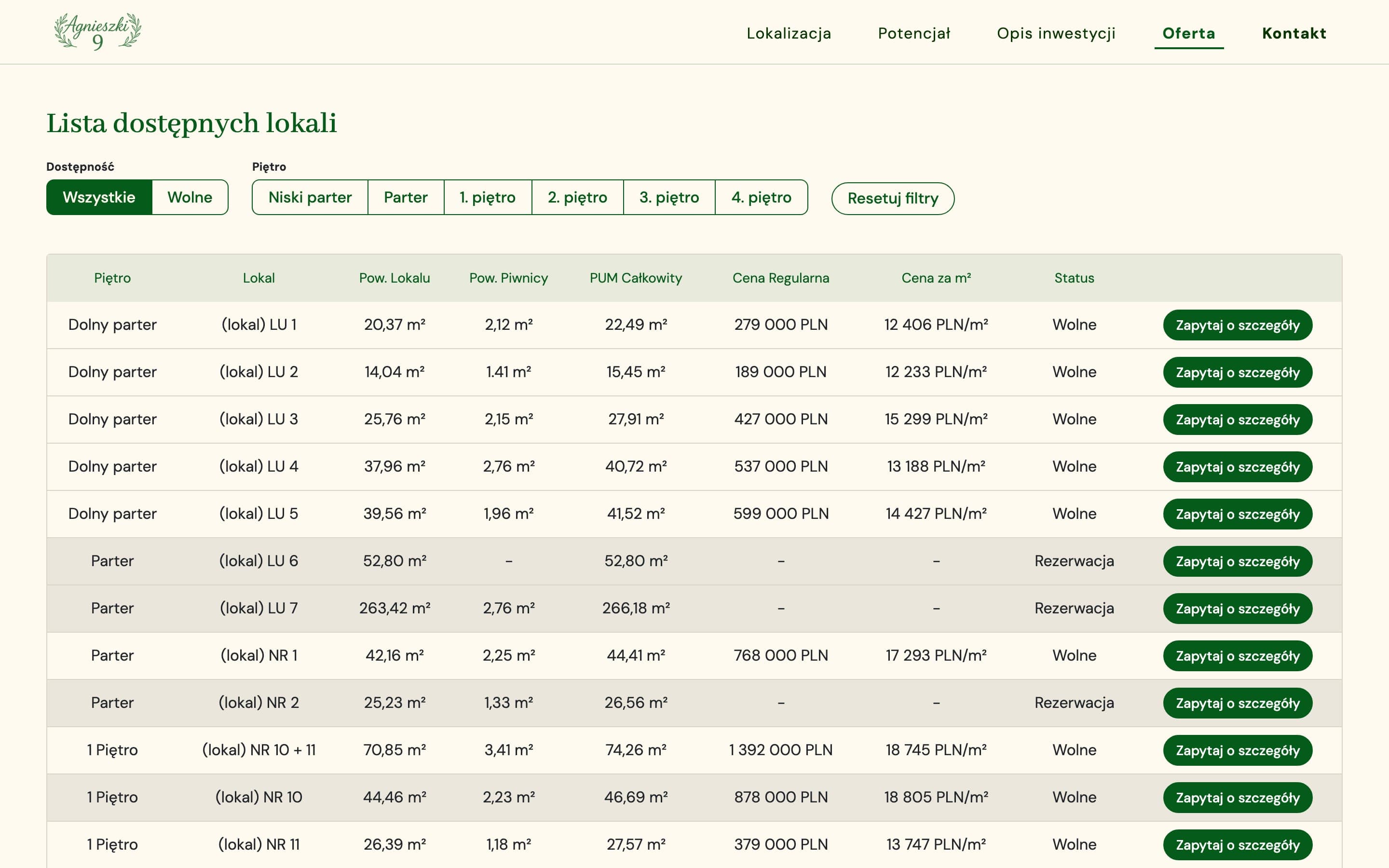This screenshot has height=868, width=1389.
Task: Request details for NR 10 + 11
Action: [1238, 750]
